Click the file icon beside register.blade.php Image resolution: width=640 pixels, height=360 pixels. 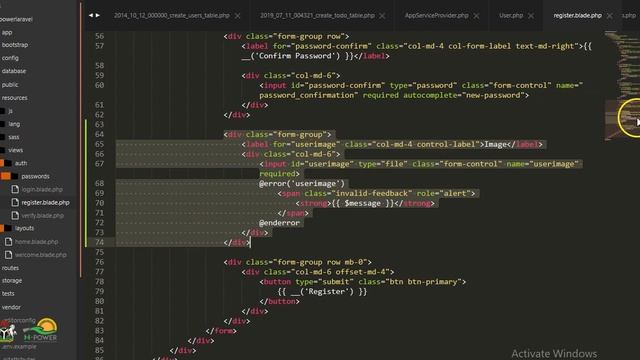15,202
